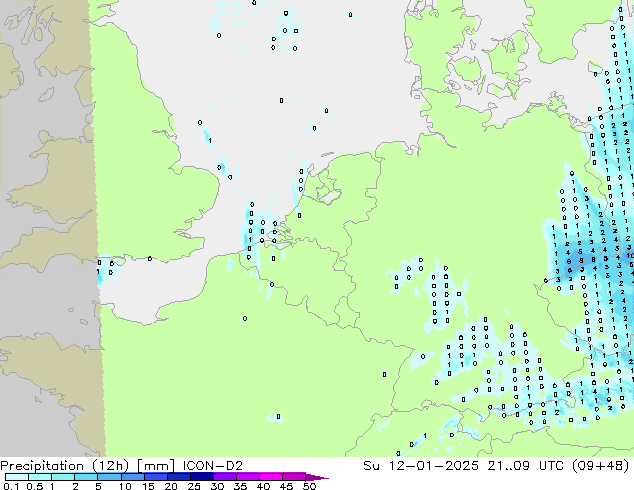
Task: Click the 'Precipitation (12h)' title text
Action: pos(65,466)
